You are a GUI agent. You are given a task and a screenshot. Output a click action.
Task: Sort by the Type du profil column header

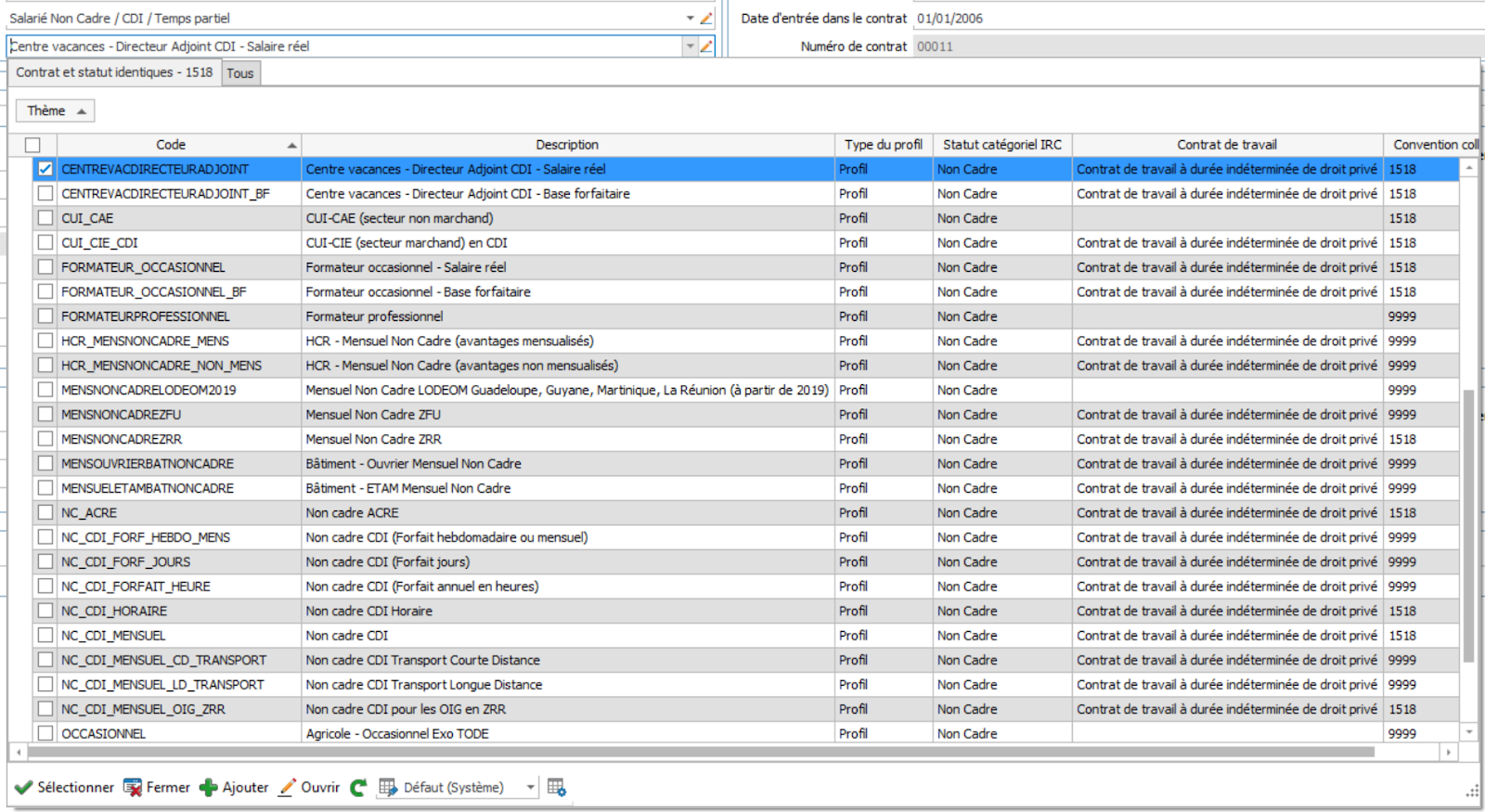tap(884, 145)
